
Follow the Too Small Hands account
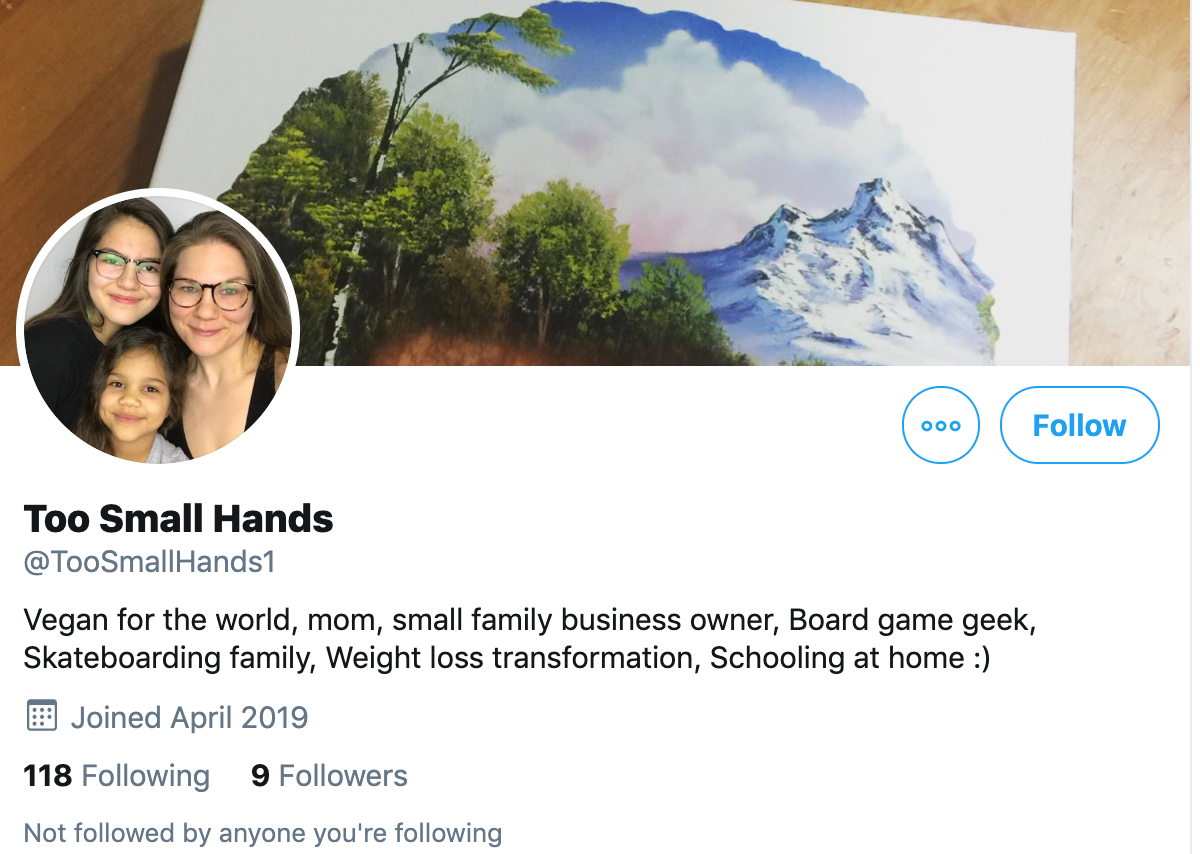pos(1079,425)
